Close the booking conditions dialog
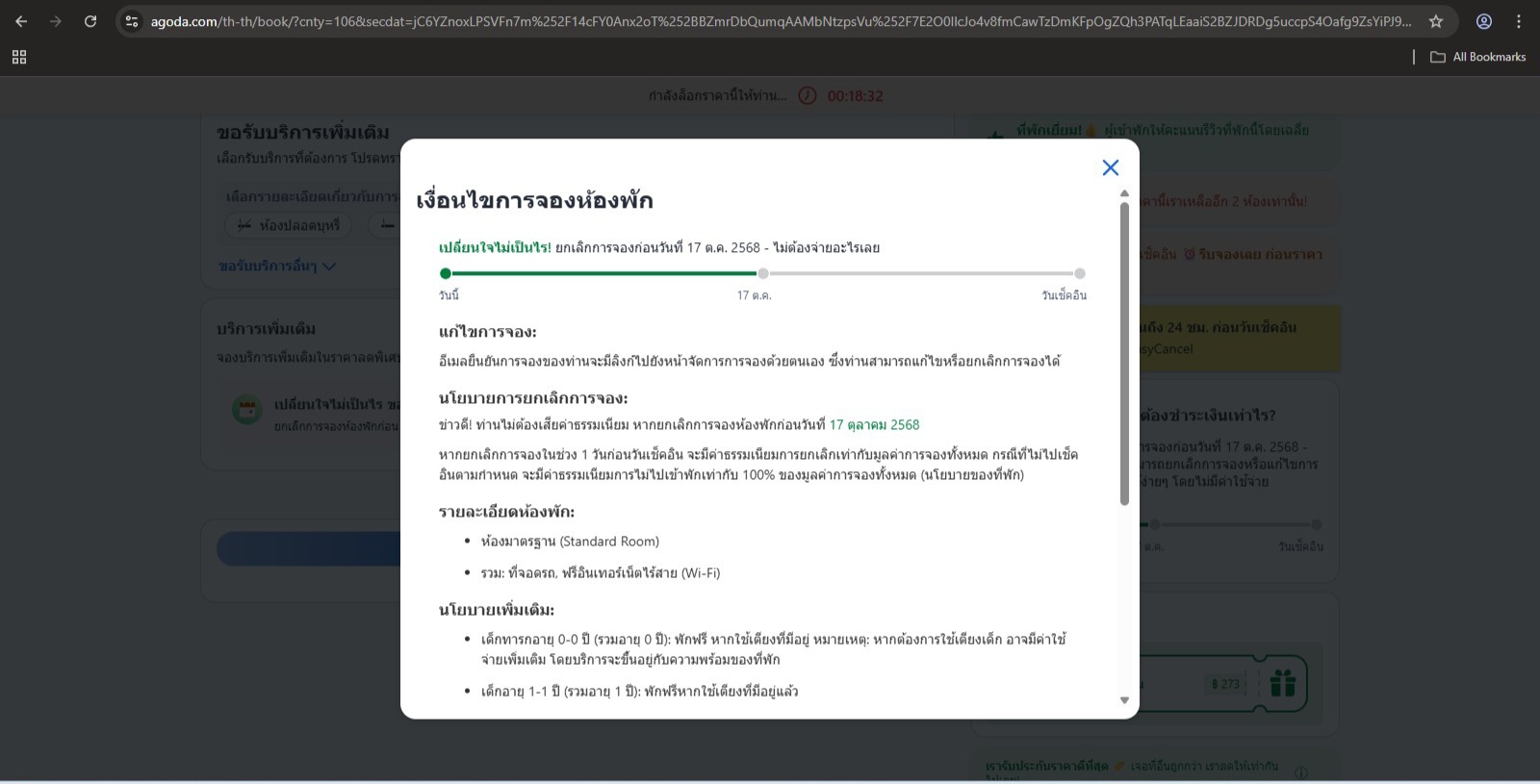Image resolution: width=1540 pixels, height=784 pixels. [x=1110, y=167]
